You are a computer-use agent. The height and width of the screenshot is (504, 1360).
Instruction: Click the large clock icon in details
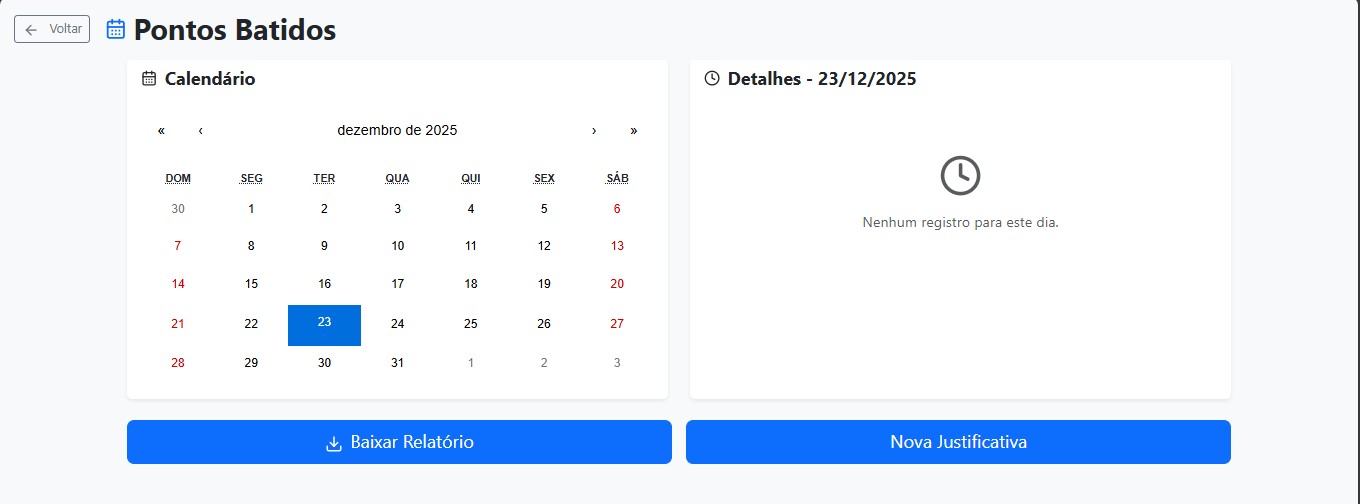pos(960,176)
